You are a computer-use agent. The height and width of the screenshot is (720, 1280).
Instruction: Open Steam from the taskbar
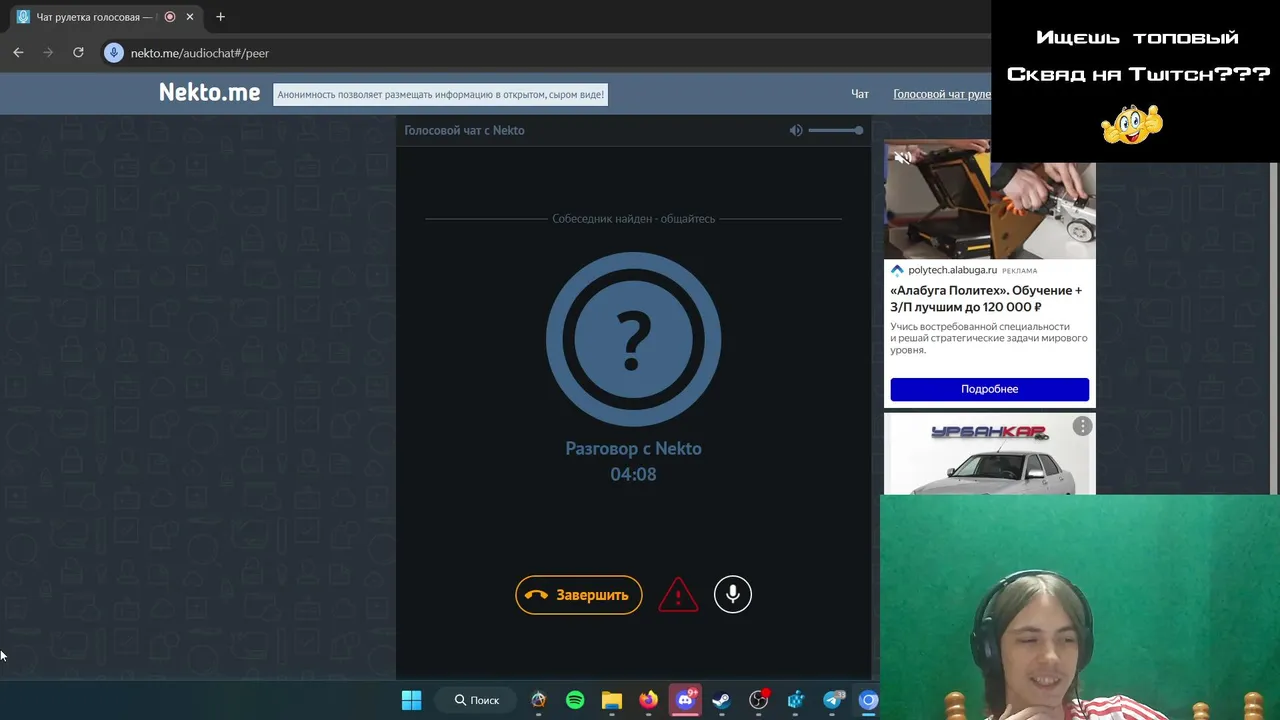coord(721,700)
